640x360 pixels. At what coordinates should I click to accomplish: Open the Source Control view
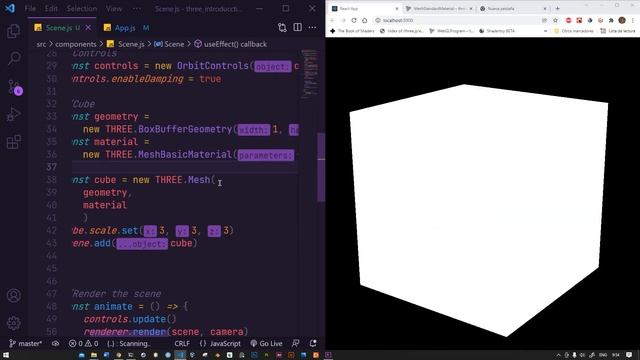(14, 87)
